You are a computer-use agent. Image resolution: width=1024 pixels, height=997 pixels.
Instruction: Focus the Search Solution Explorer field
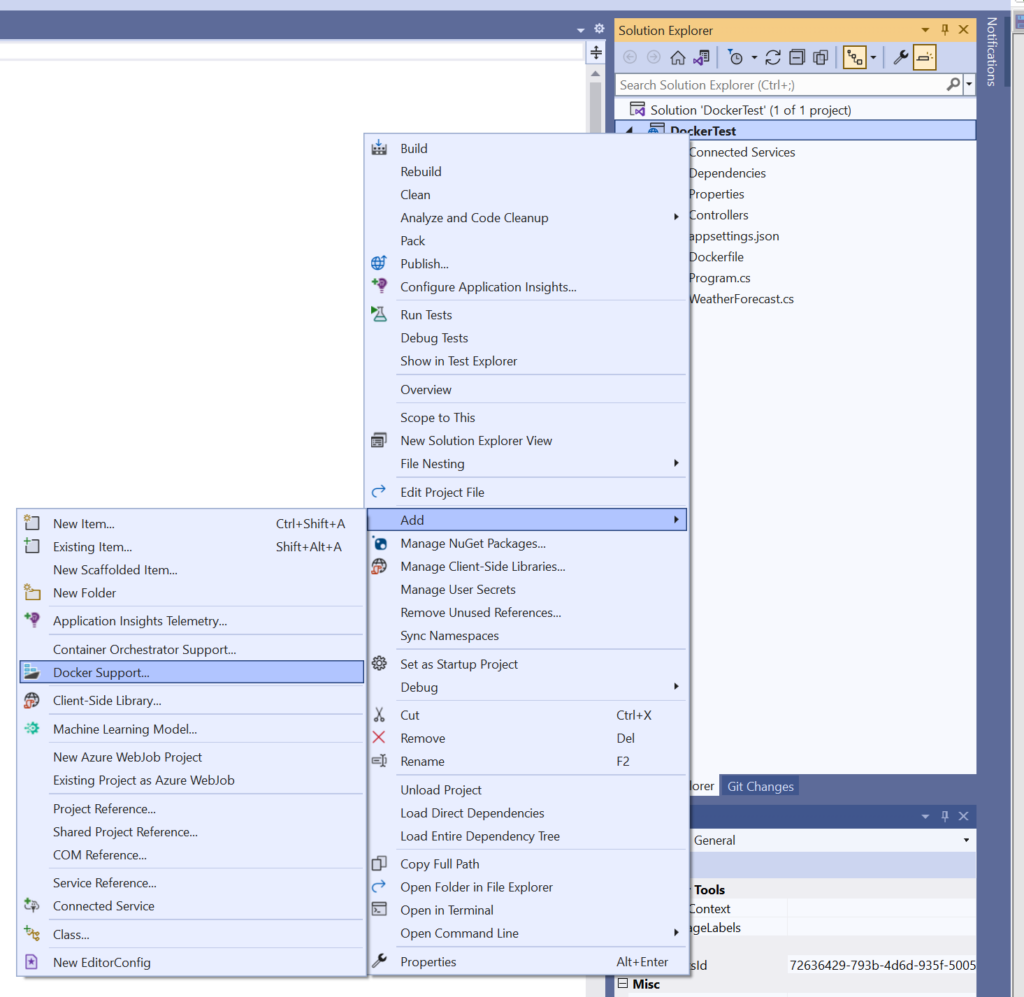[781, 85]
